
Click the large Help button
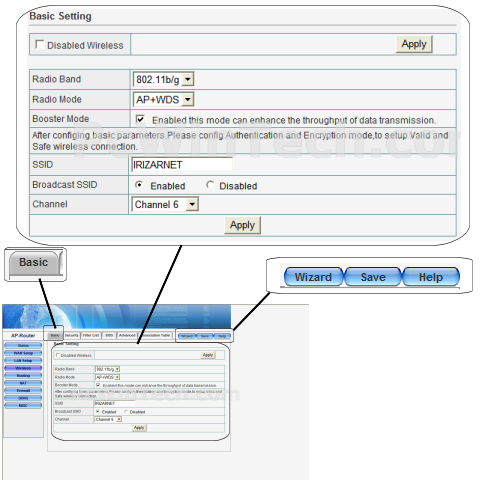tap(431, 277)
